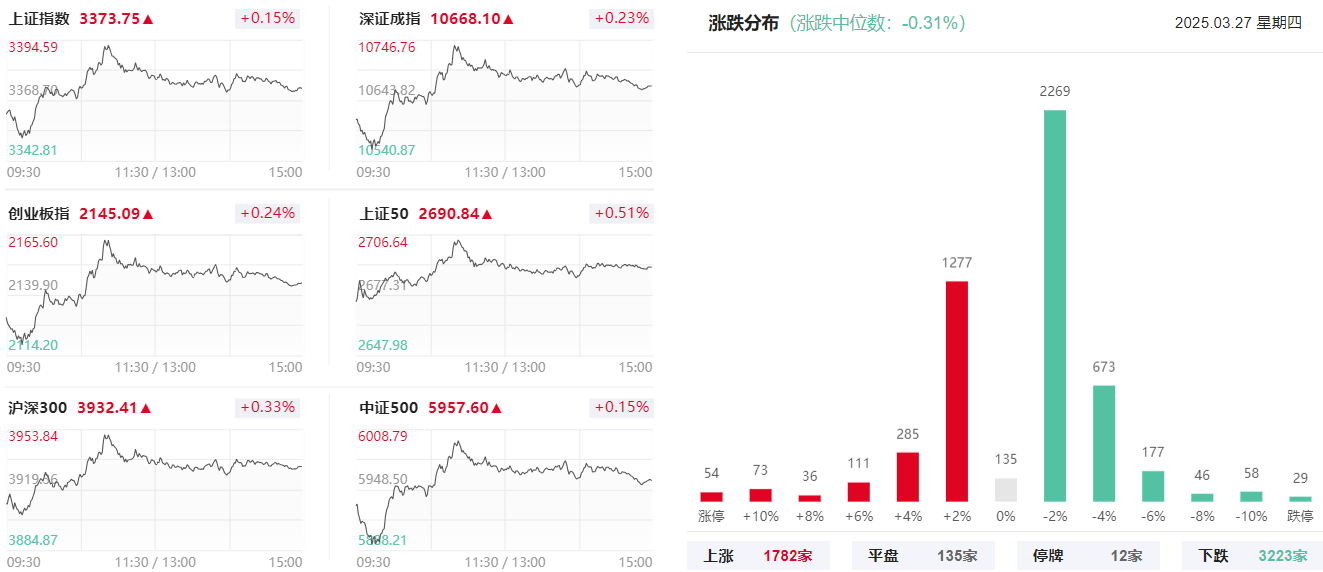Click the red up-arrow beside 上证指数 3373.75
Screen dimensions: 1323x572
pyautogui.click(x=148, y=19)
